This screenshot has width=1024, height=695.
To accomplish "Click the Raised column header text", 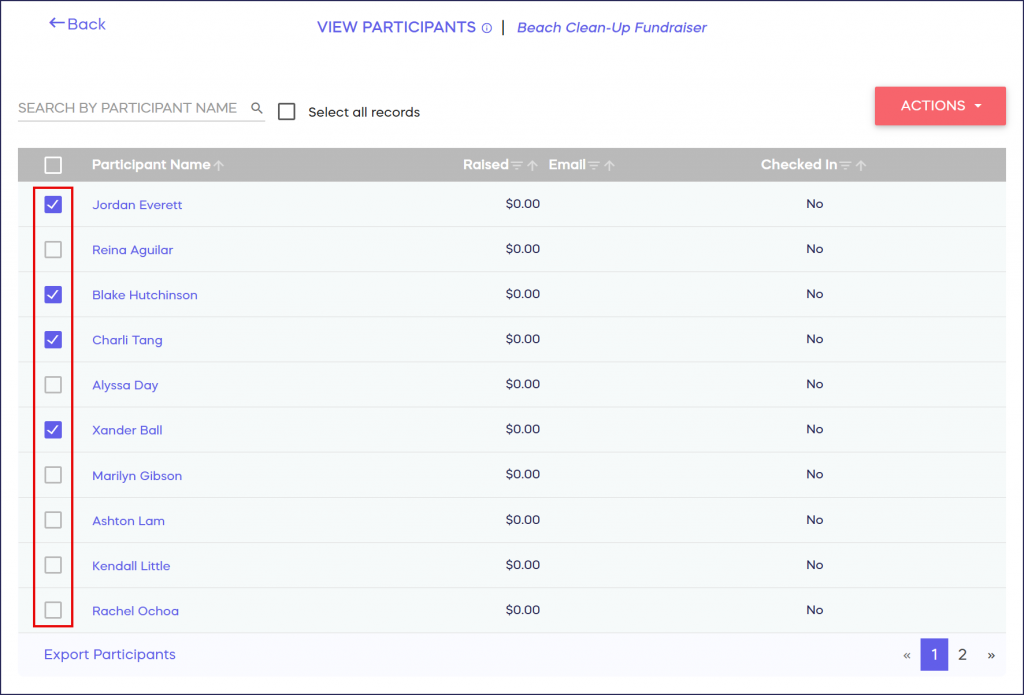I will tap(485, 165).
